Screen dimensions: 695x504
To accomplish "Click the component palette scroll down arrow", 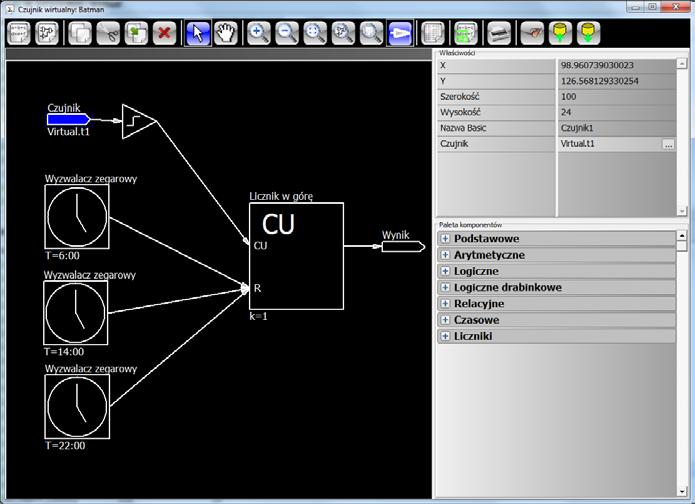I will pyautogui.click(x=682, y=491).
